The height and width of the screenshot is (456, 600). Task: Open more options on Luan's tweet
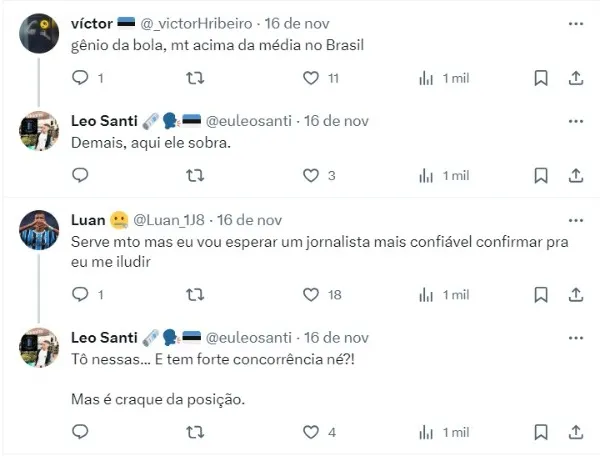576,220
